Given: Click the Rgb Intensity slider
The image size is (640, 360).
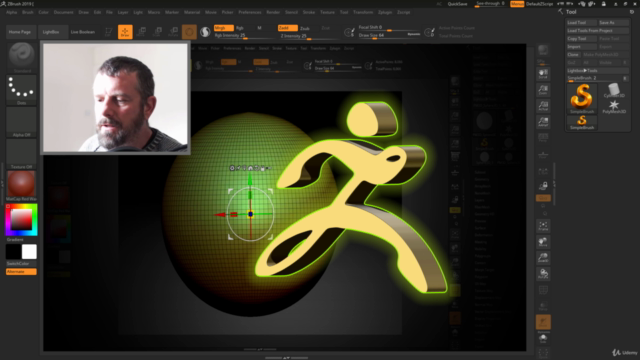Looking at the screenshot, I should tap(244, 36).
